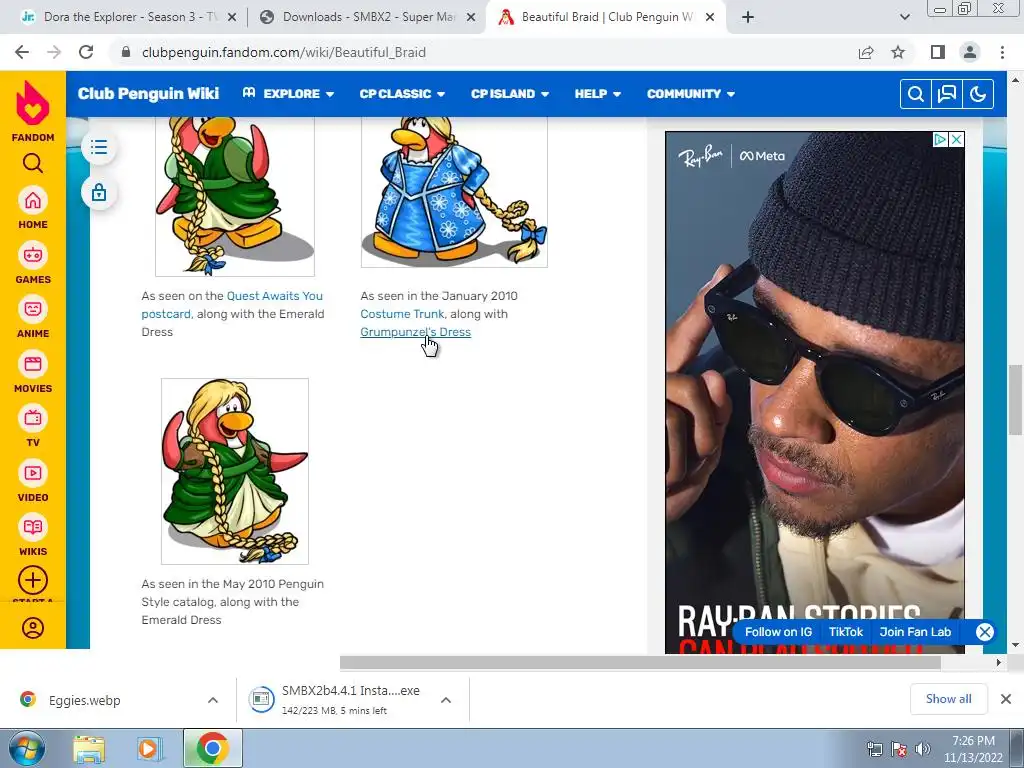
Task: Open the new tab plus button
Action: pyautogui.click(x=748, y=18)
